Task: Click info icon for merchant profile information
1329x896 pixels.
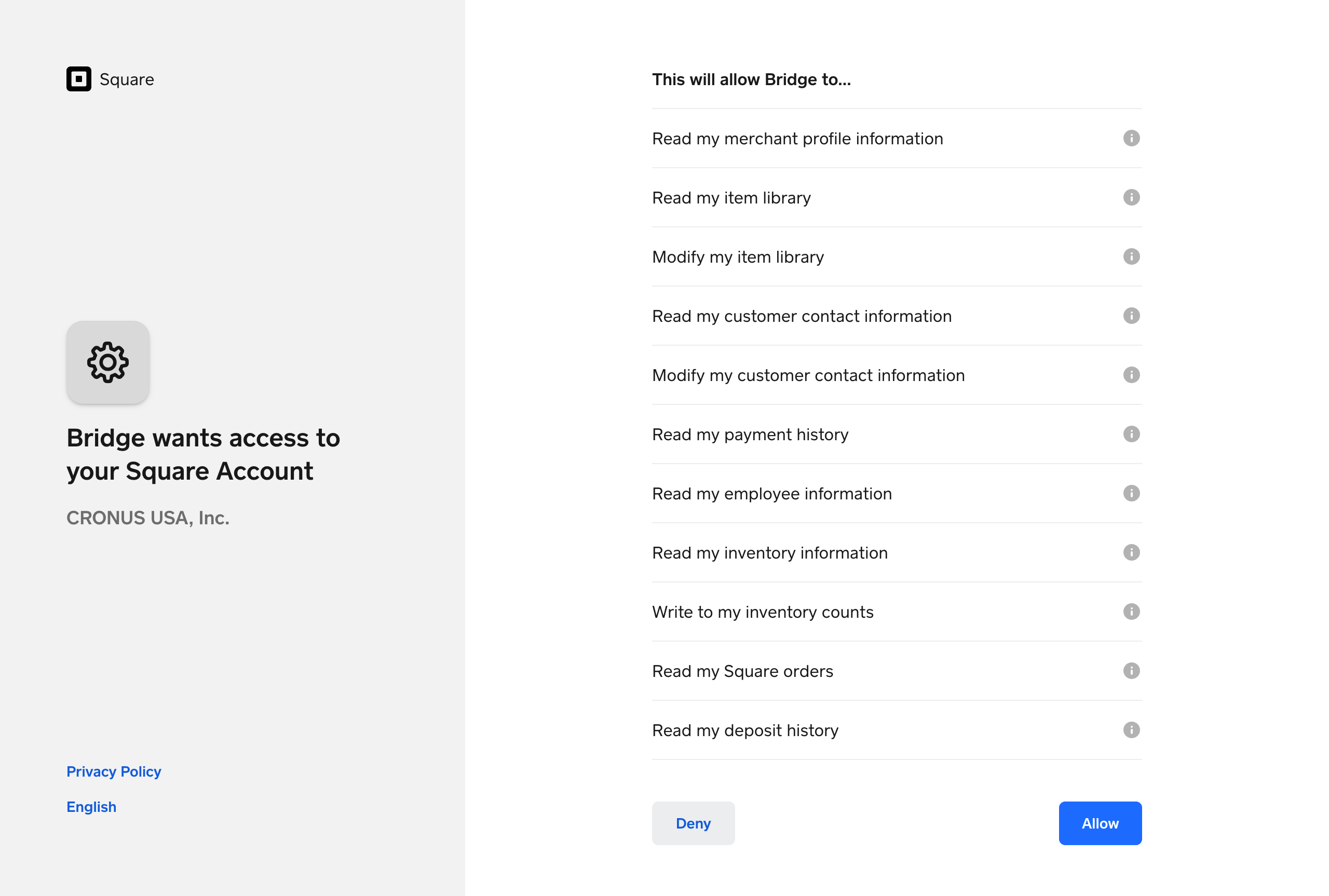Action: click(x=1131, y=138)
